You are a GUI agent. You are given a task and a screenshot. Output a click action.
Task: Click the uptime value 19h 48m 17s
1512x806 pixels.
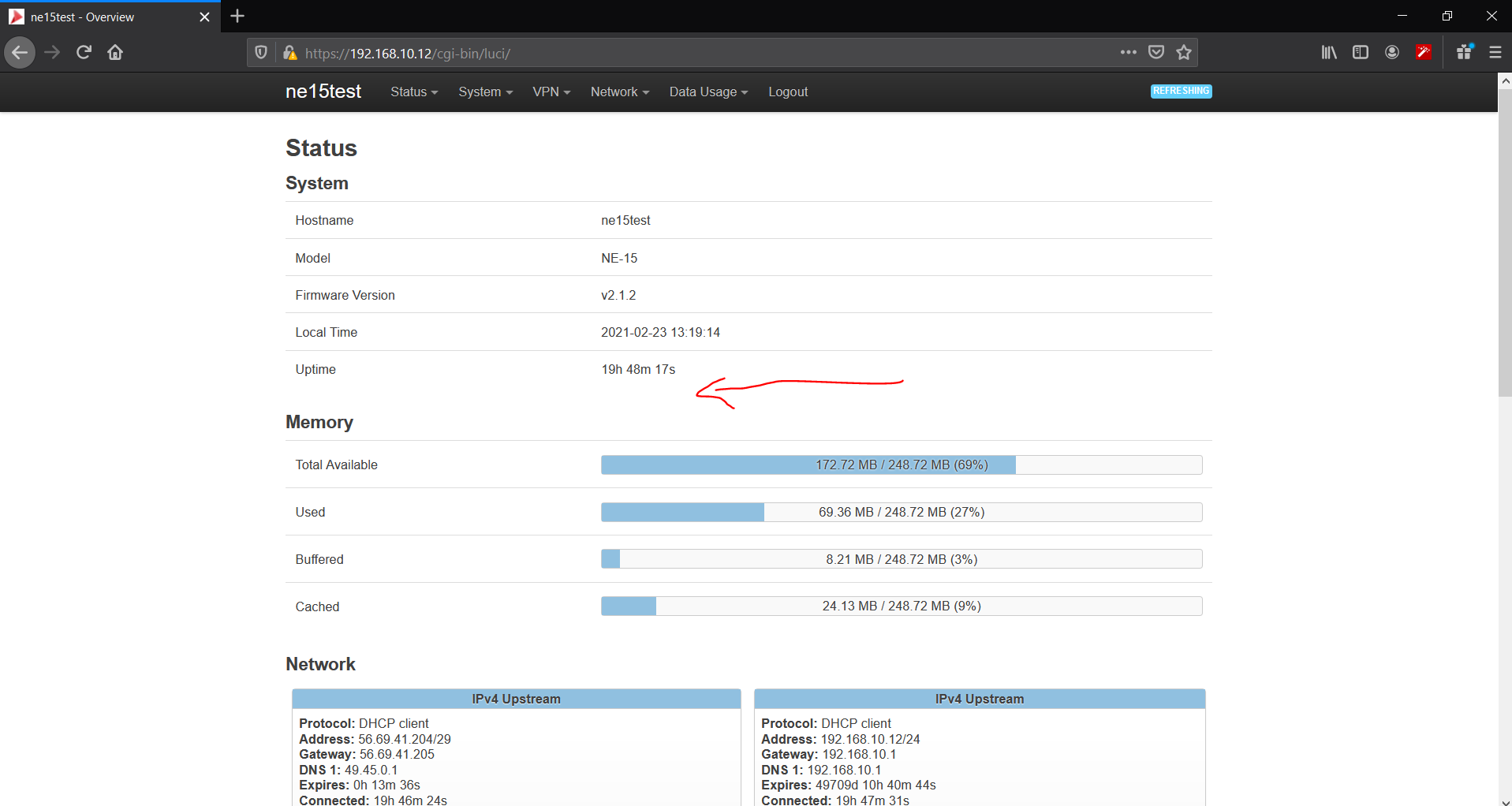click(638, 369)
